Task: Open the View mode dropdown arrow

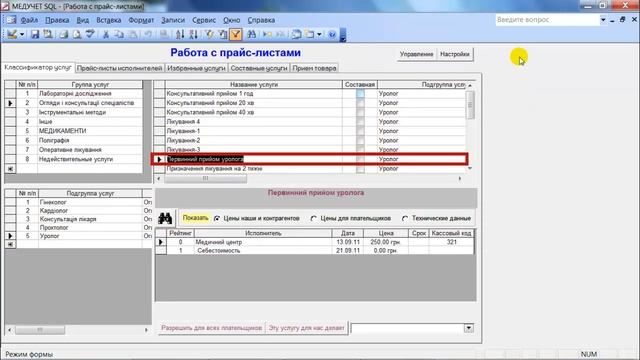Action: click(x=22, y=35)
